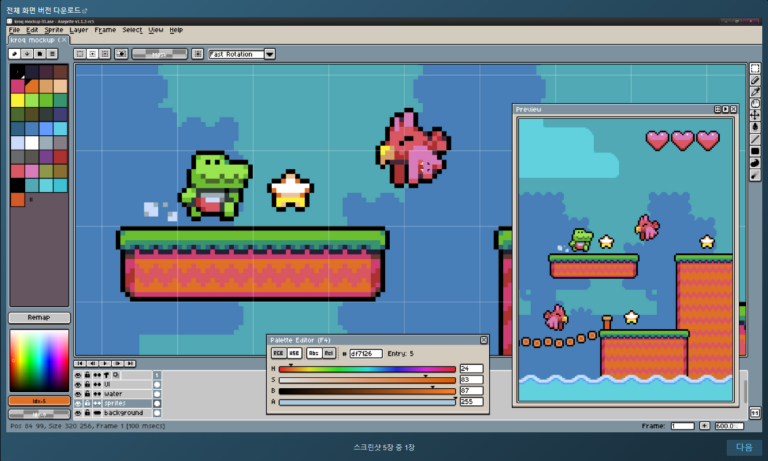Open the palette presets button

(40, 54)
